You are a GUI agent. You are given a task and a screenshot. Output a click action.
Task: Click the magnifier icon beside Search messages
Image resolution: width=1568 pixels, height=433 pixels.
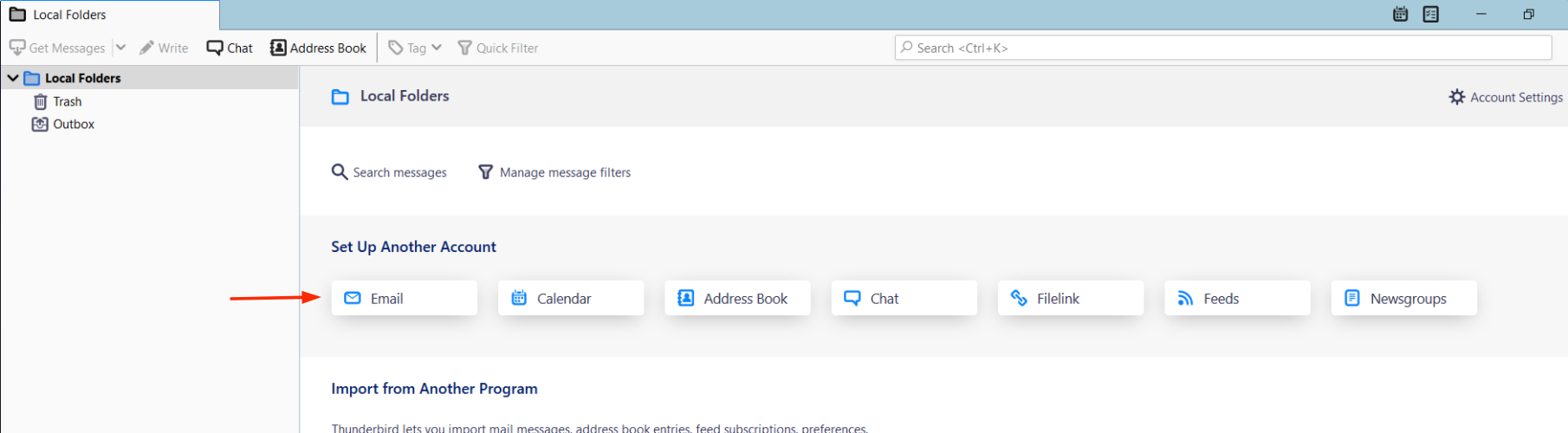(x=340, y=171)
